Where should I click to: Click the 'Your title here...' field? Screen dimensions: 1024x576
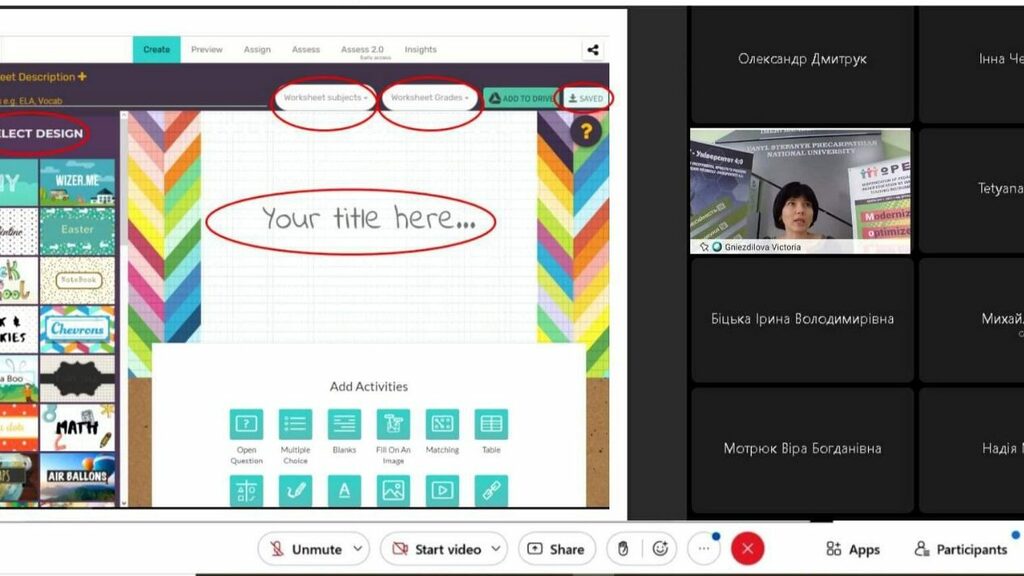click(x=350, y=219)
